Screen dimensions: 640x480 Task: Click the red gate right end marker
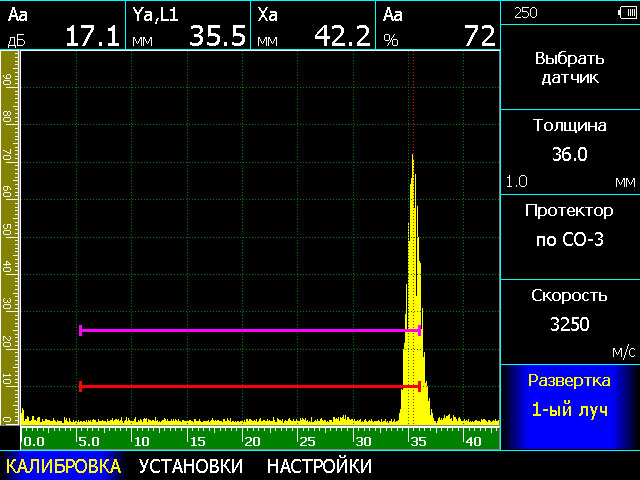(418, 386)
